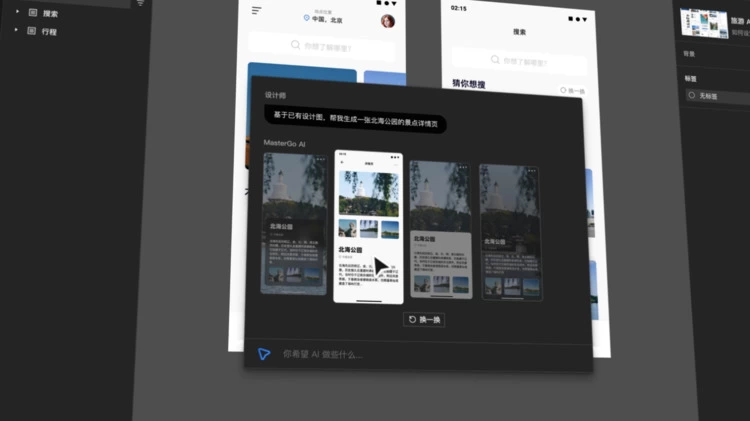Click the user avatar in home mockup
The height and width of the screenshot is (421, 750).
[387, 21]
